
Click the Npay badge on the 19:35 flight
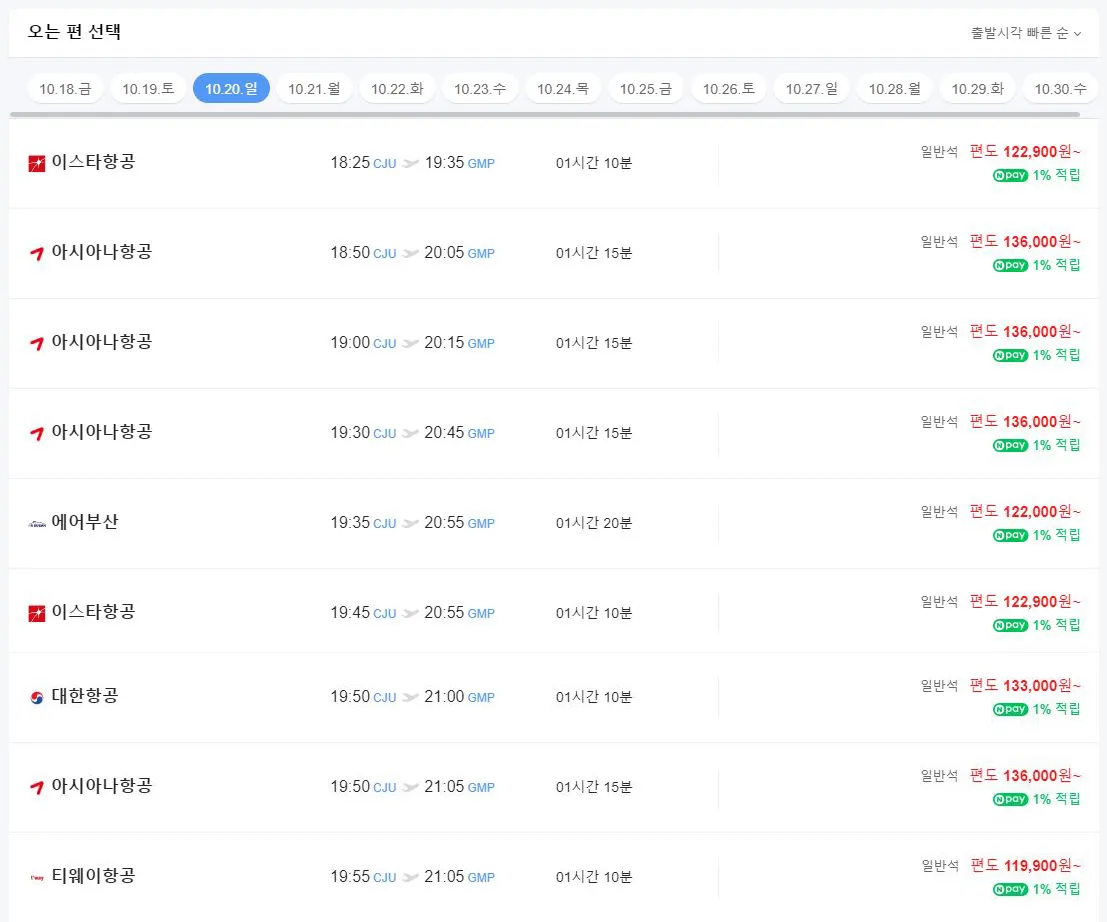tap(1010, 535)
